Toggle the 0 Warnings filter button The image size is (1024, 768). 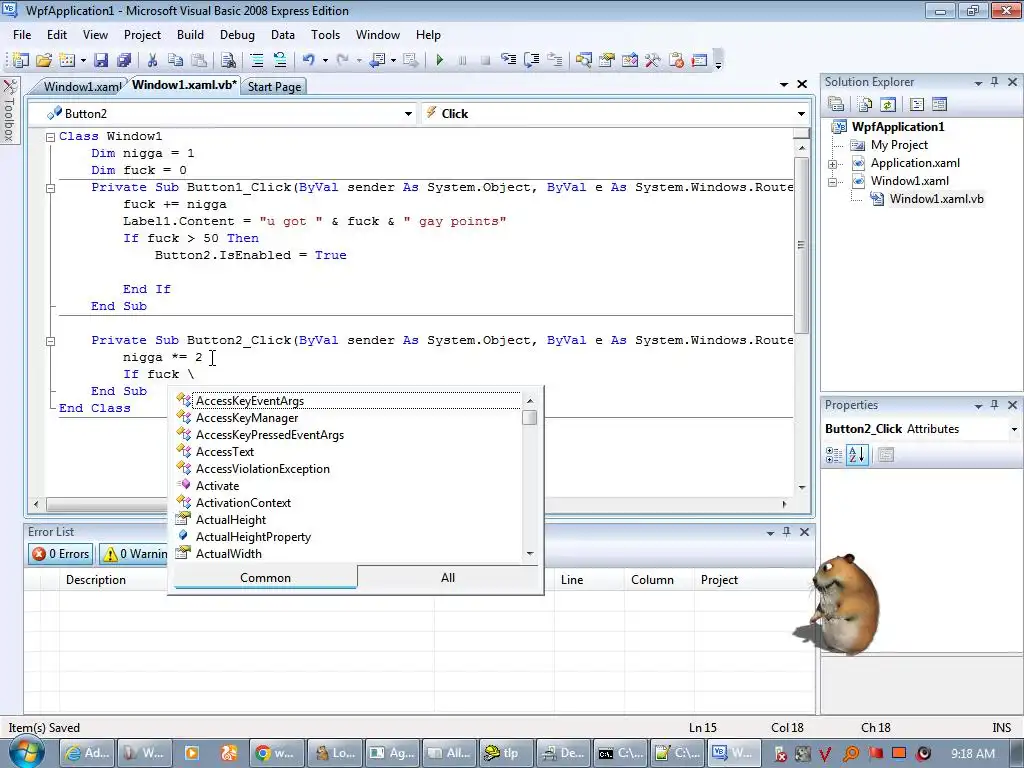point(133,554)
